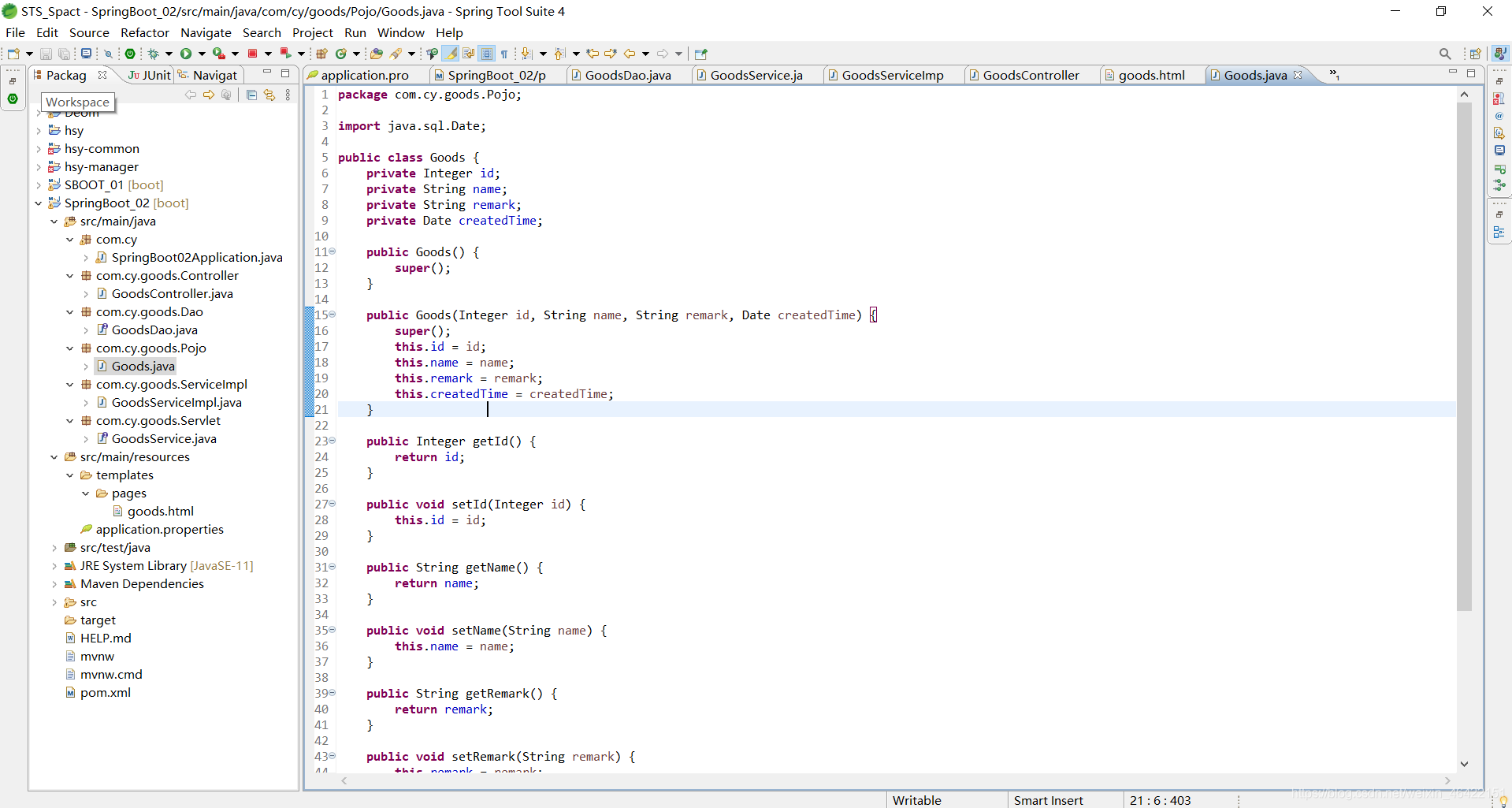Image resolution: width=1512 pixels, height=808 pixels.
Task: Click the red Stop icon in toolbar
Action: 253,54
